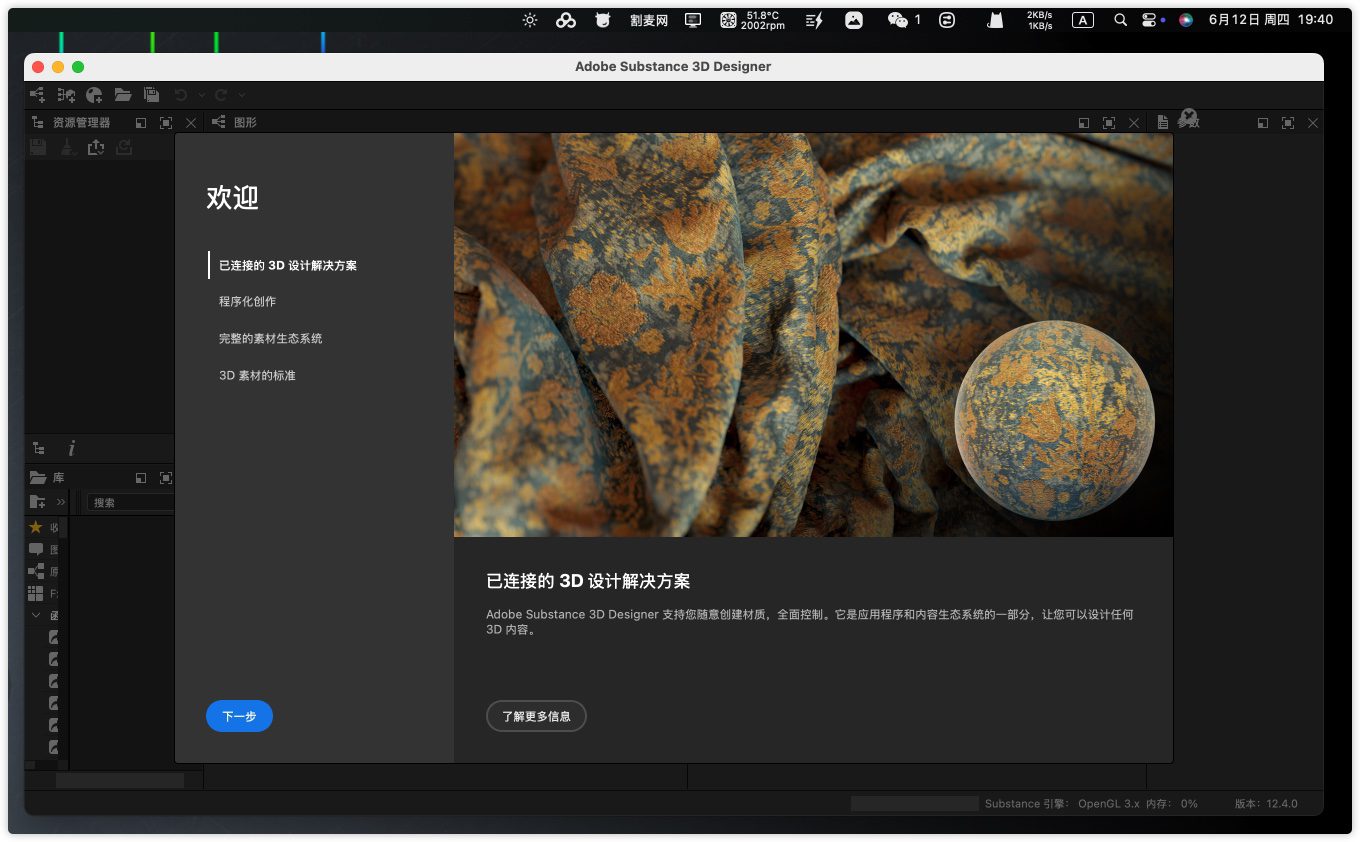The width and height of the screenshot is (1360, 842).
Task: Click the 了解更多信息 button
Action: click(x=536, y=716)
